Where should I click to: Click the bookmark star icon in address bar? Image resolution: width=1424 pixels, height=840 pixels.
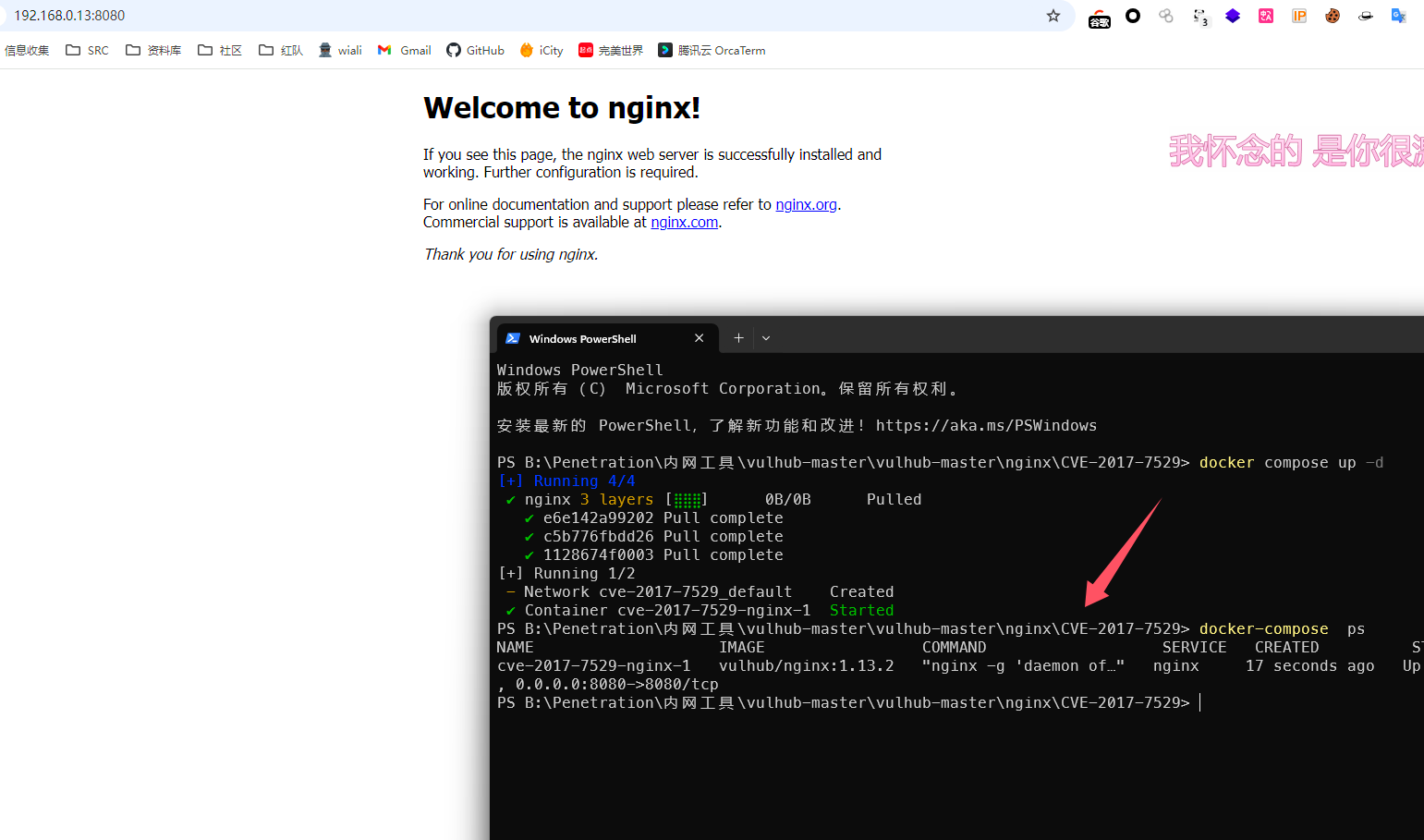coord(1053,16)
